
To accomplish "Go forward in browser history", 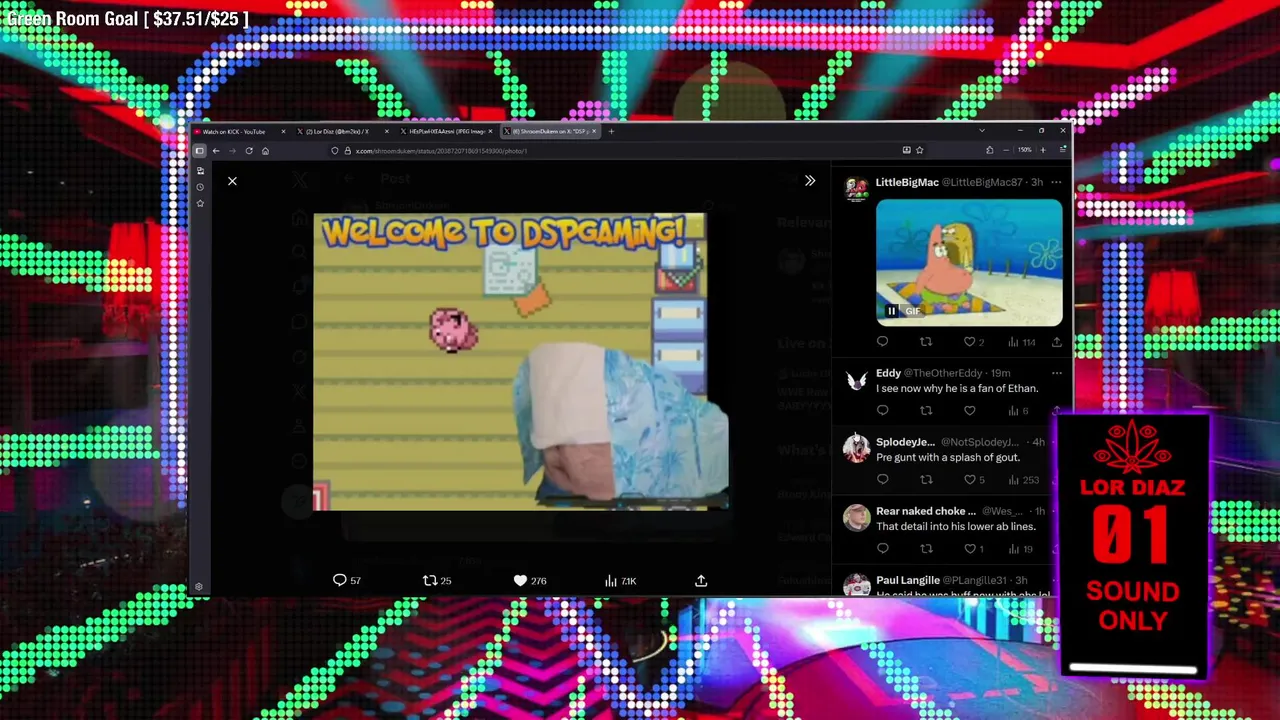I will pos(232,150).
